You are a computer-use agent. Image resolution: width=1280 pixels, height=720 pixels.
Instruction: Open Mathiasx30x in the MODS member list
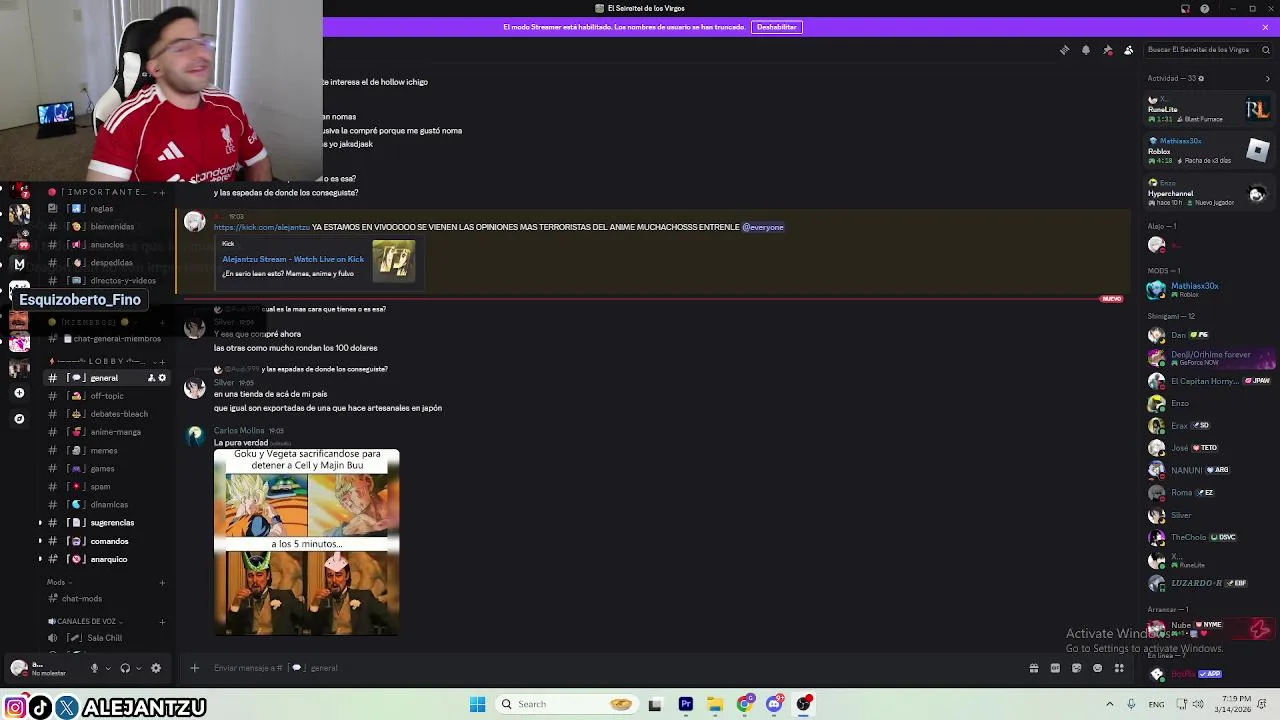tap(1207, 290)
